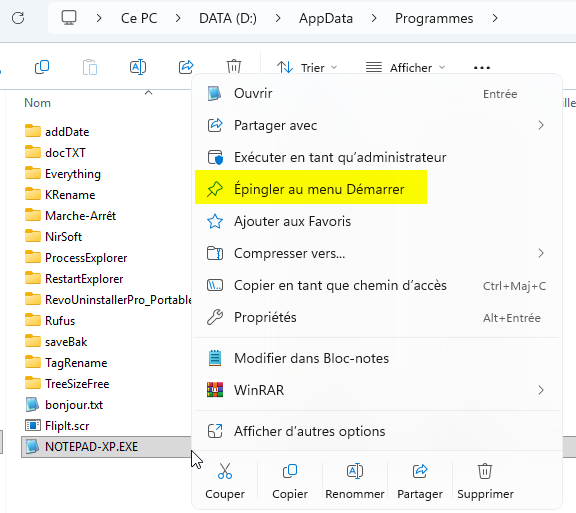Select the RevoUninstallerPro_Portable folder
This screenshot has width=576, height=513.
coord(108,299)
